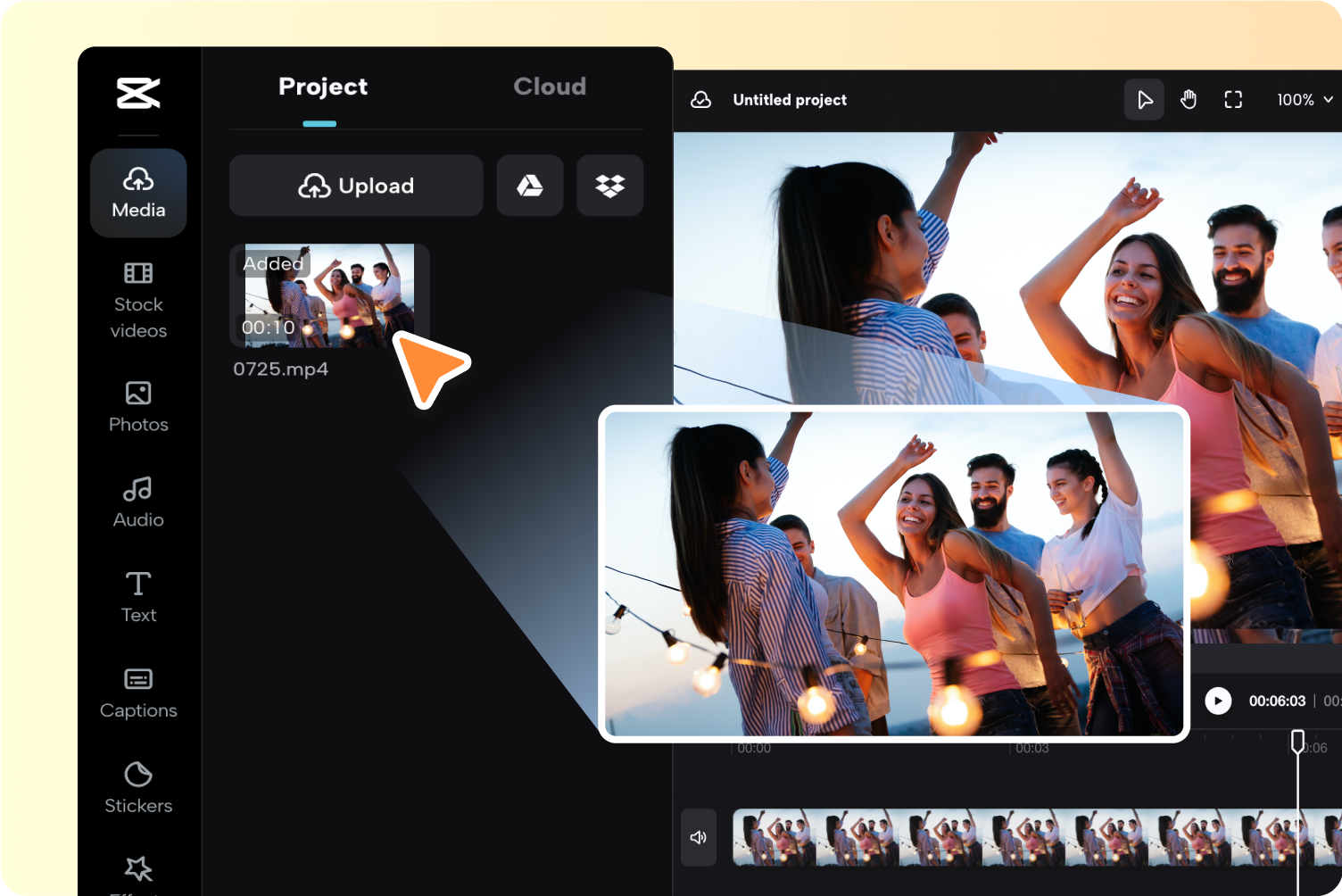Mute the timeline video track
The image size is (1342, 896).
point(699,837)
